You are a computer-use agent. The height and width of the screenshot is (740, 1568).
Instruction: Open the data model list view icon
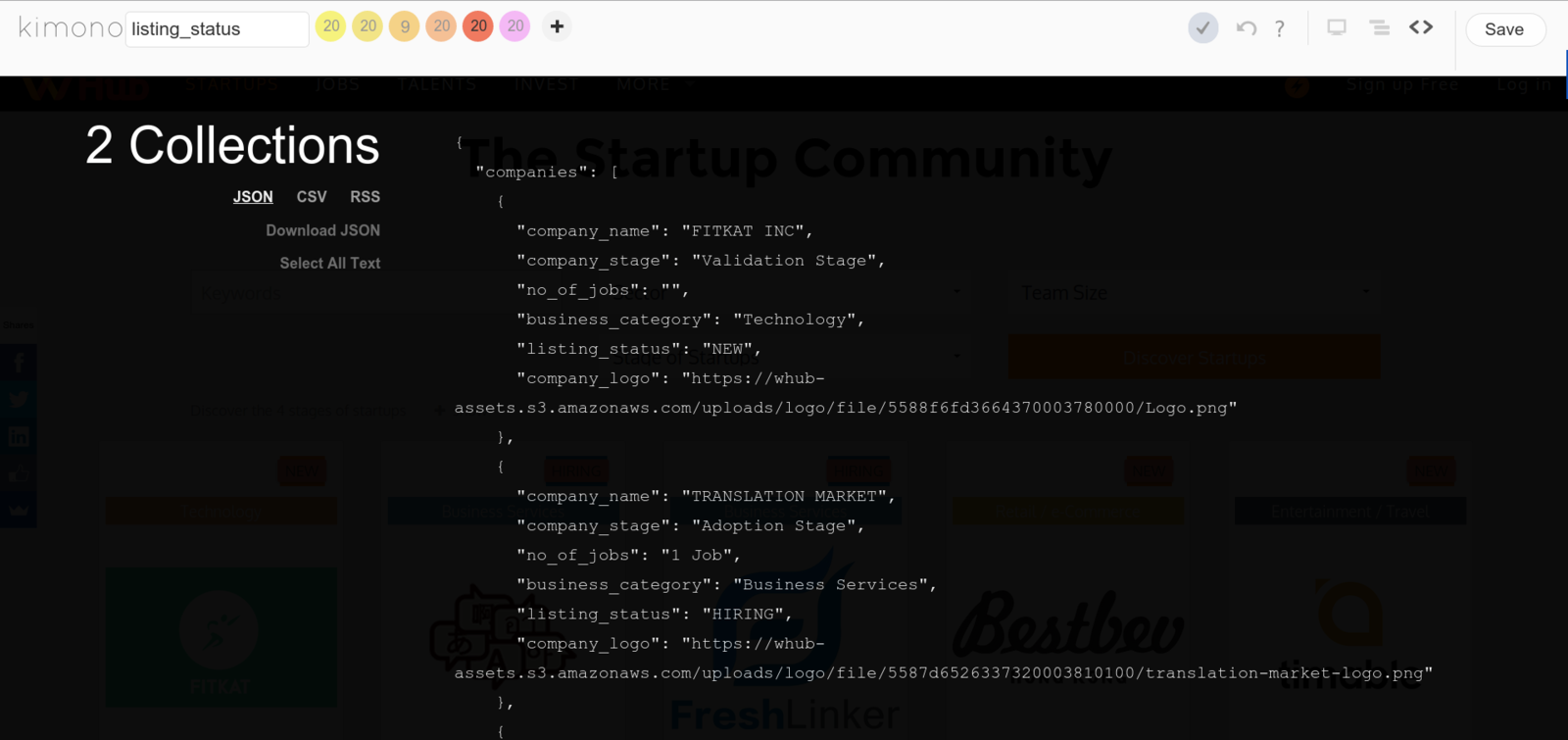pos(1379,27)
